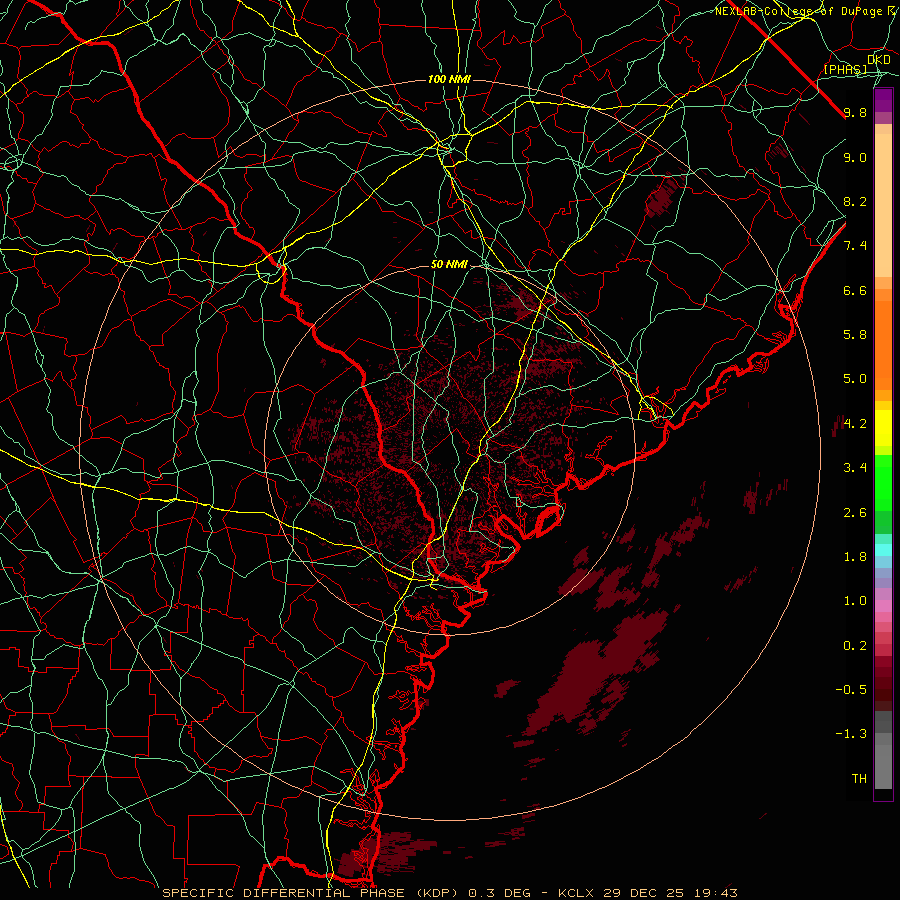Pick the purple top segment of color bar
The image size is (900, 900).
tap(883, 100)
